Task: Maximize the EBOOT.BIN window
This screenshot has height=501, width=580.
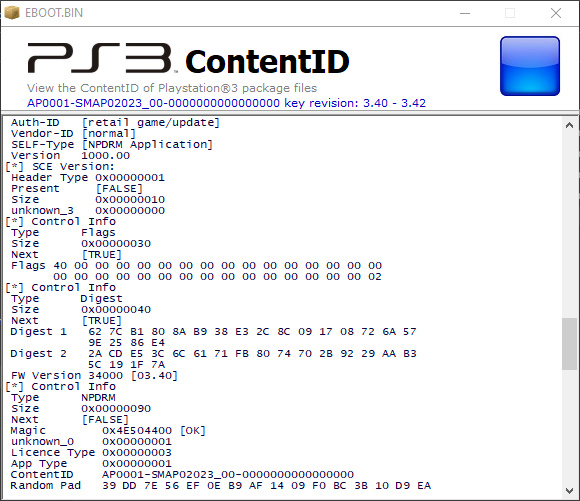Action: [x=510, y=13]
